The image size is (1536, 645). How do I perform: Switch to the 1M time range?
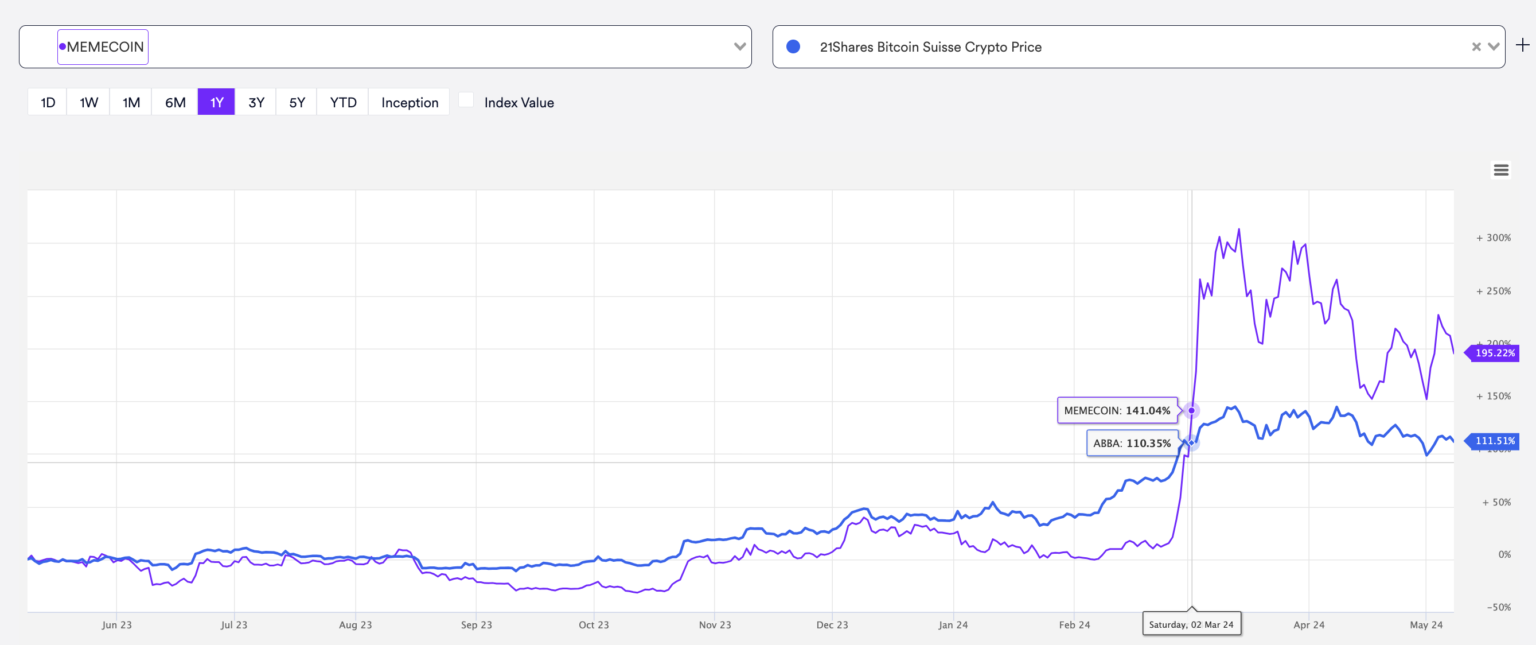click(131, 102)
